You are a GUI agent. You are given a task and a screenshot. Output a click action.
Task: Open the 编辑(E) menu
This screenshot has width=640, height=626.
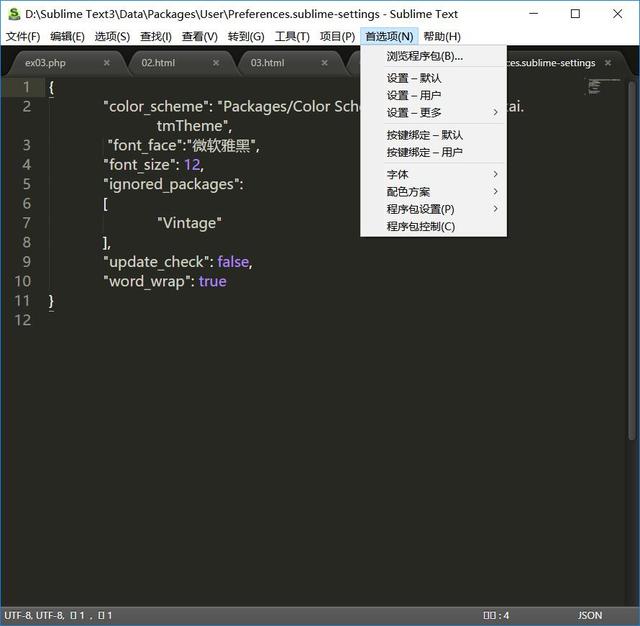point(67,37)
